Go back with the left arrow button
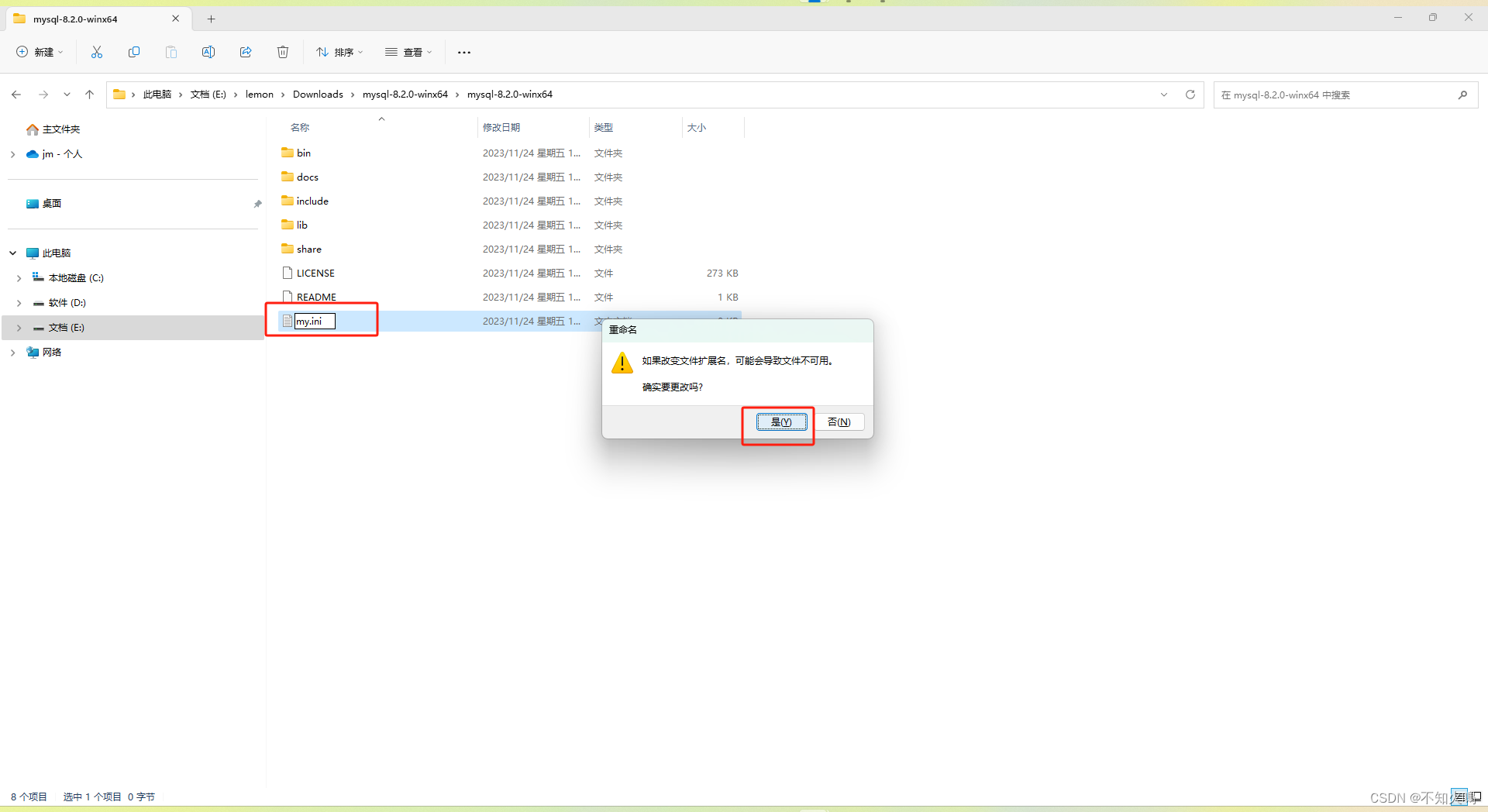 tap(16, 95)
